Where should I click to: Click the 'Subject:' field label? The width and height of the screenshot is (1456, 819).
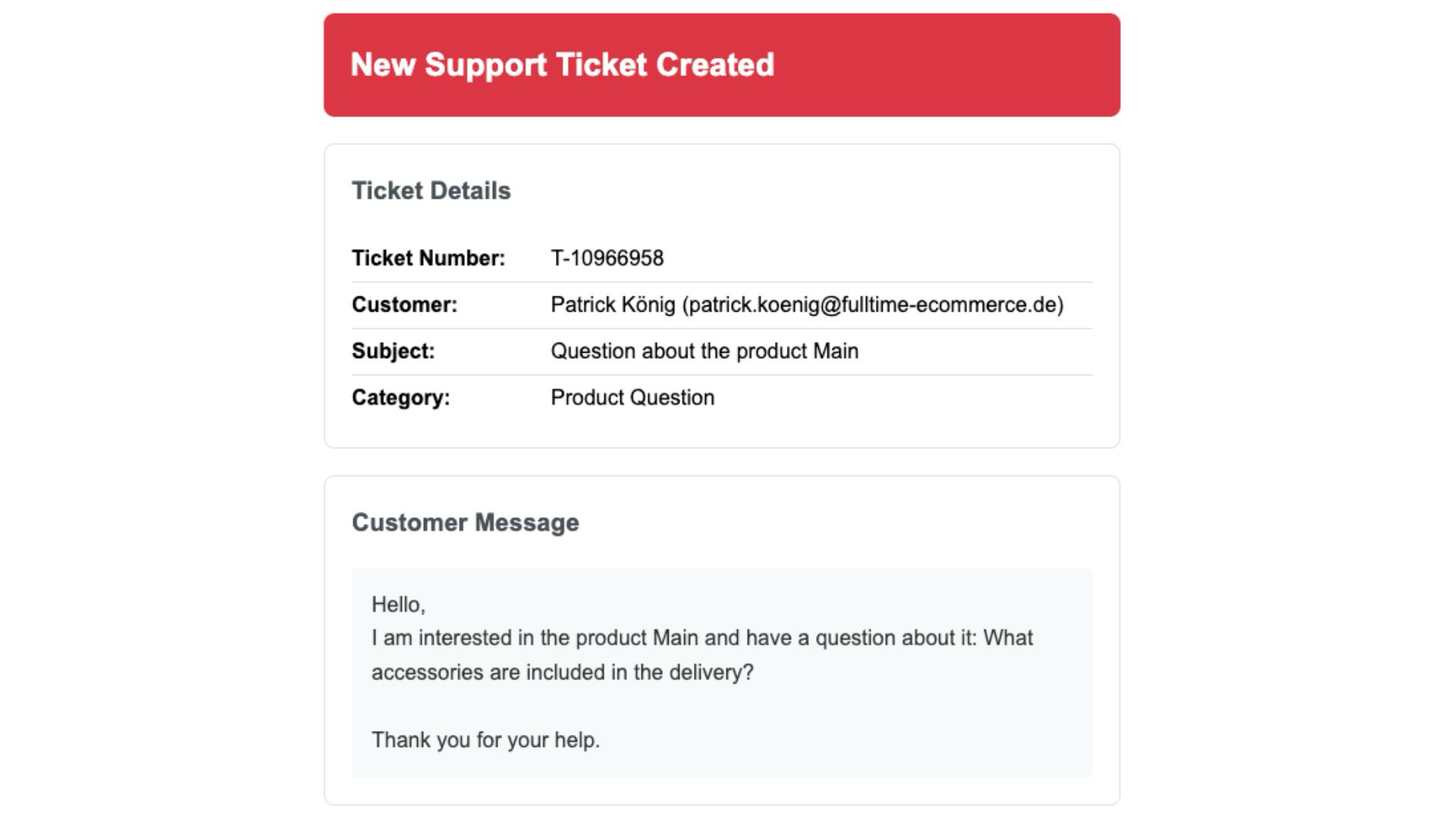coord(393,351)
